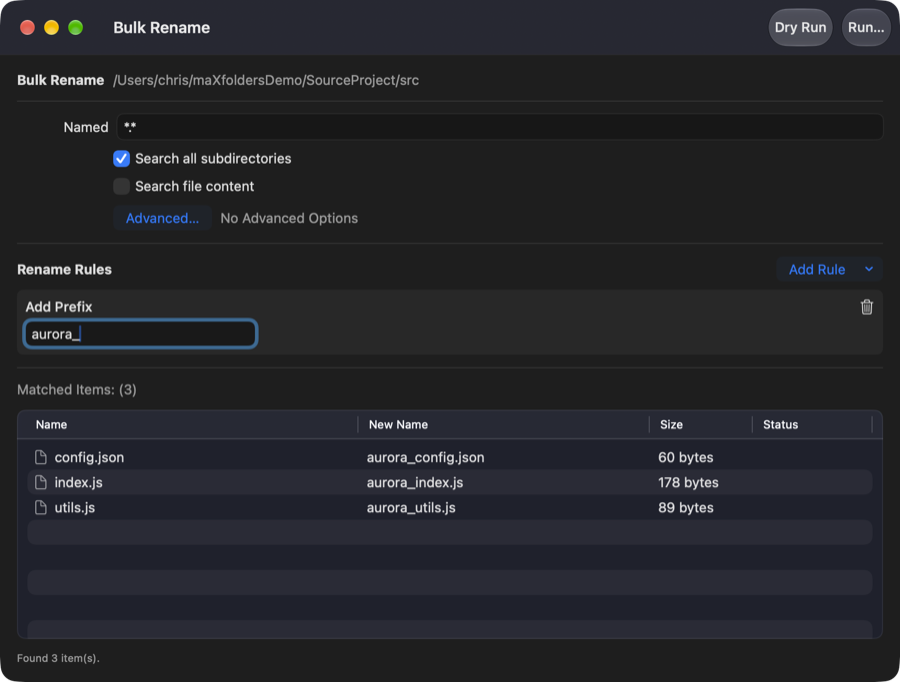
Task: Sort by Status column header
Action: [x=780, y=425]
